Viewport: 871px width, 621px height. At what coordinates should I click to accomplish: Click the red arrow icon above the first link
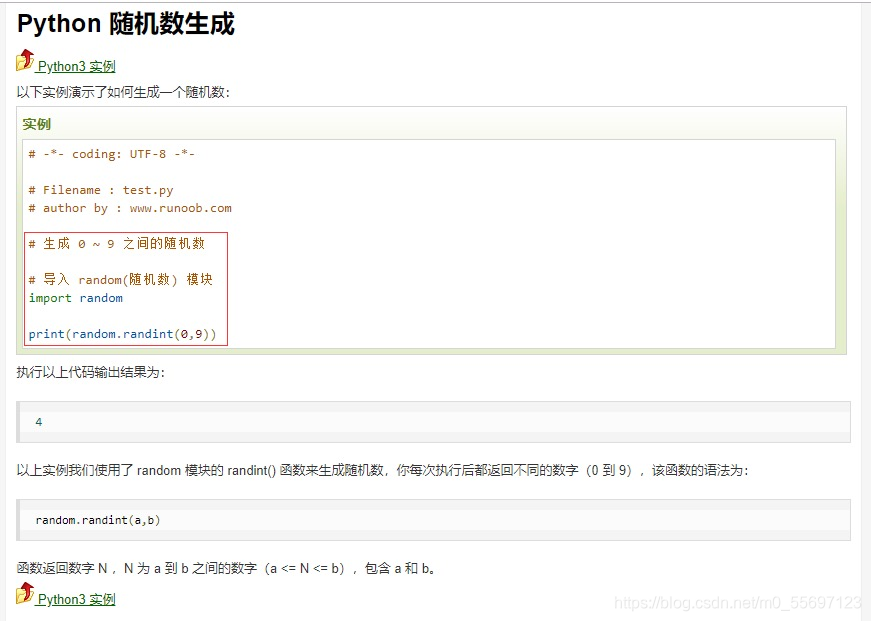click(x=28, y=55)
